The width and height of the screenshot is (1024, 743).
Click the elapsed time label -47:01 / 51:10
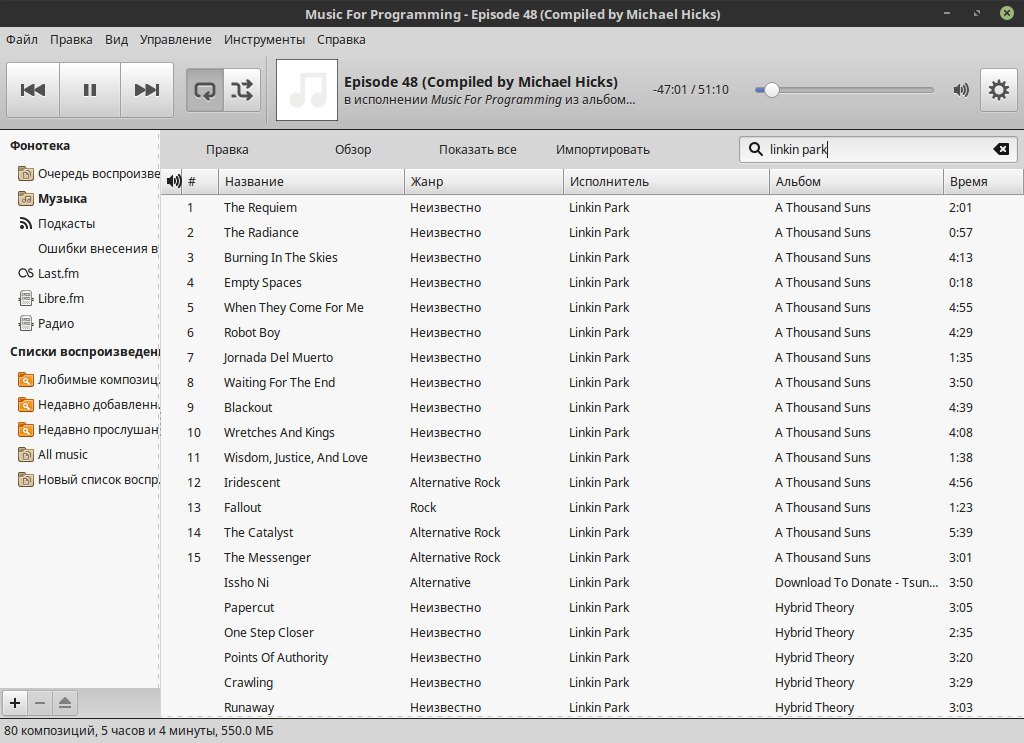click(x=690, y=89)
